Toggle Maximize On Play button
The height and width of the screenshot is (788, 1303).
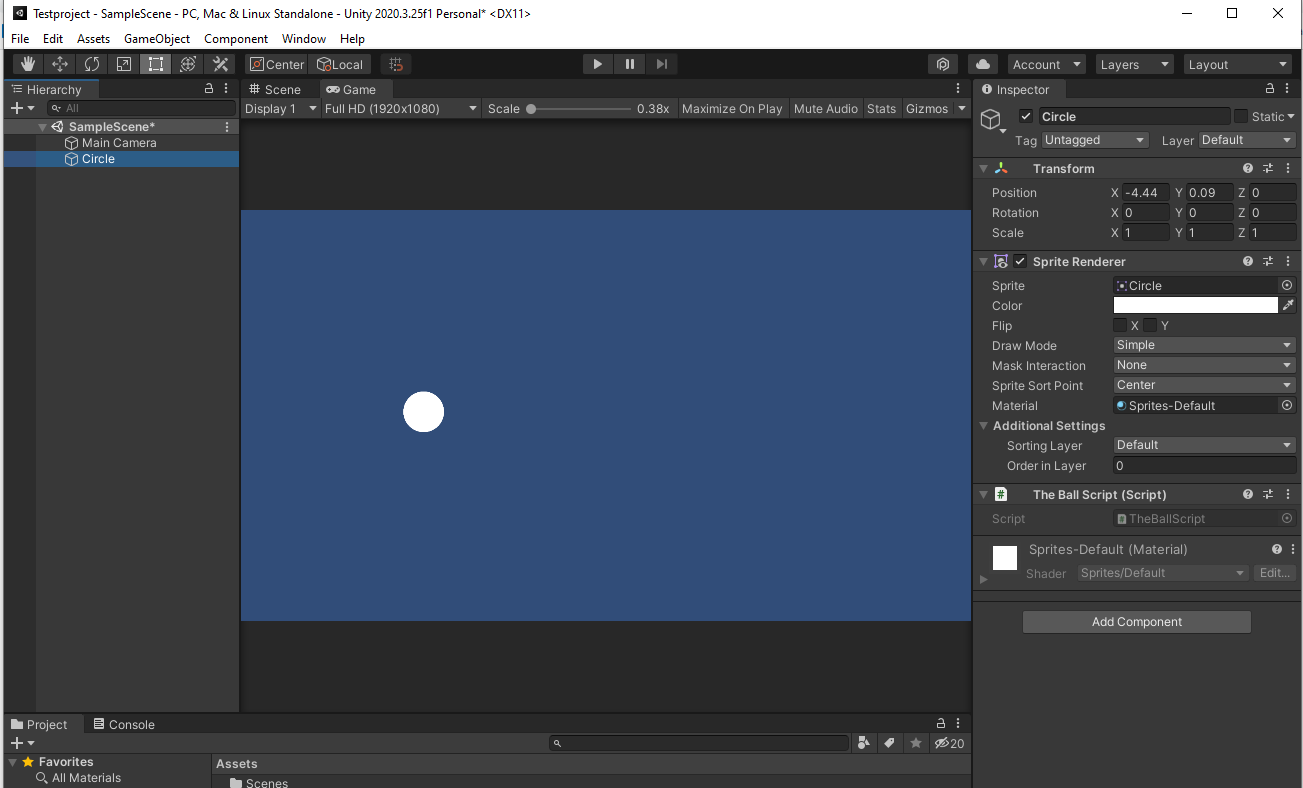point(732,109)
